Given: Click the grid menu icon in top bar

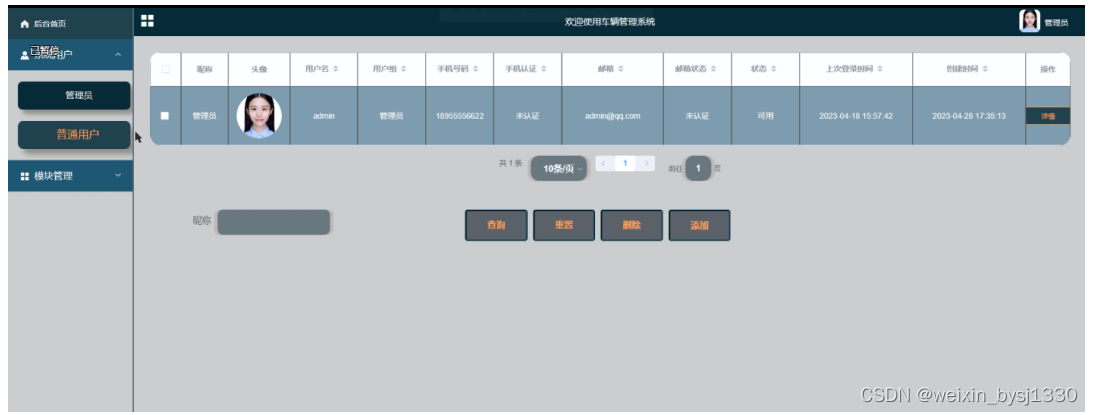Looking at the screenshot, I should point(147,21).
